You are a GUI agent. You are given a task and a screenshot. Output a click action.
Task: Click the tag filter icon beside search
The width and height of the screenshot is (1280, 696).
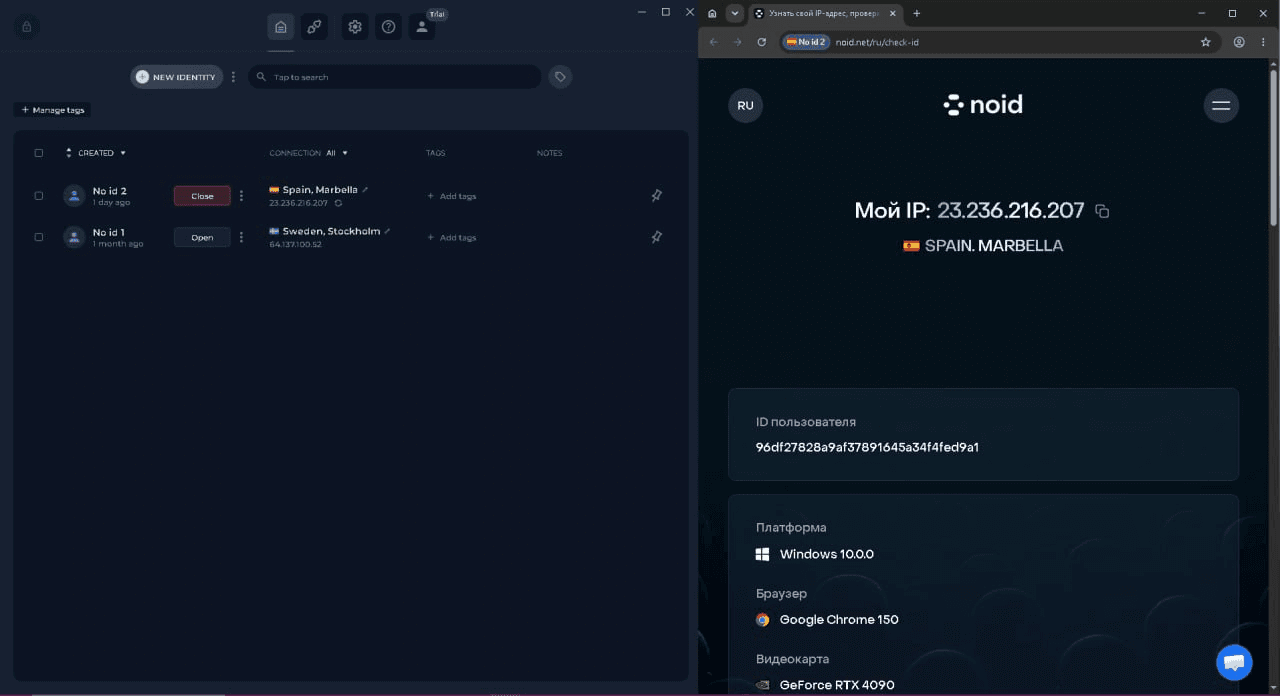[x=560, y=77]
